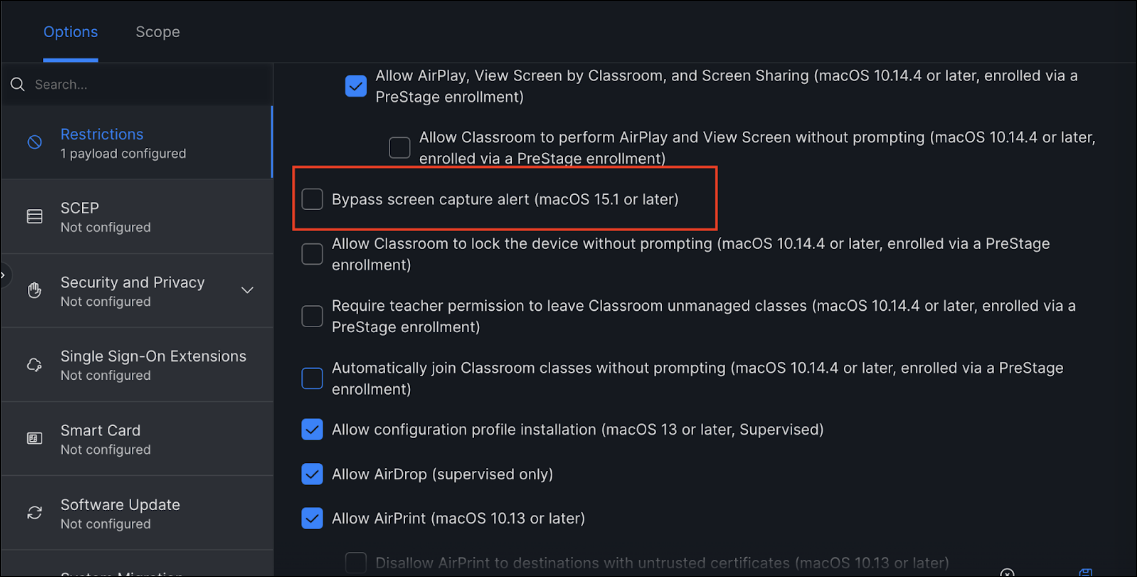
Task: Click the Smart Card icon
Action: (x=35, y=439)
